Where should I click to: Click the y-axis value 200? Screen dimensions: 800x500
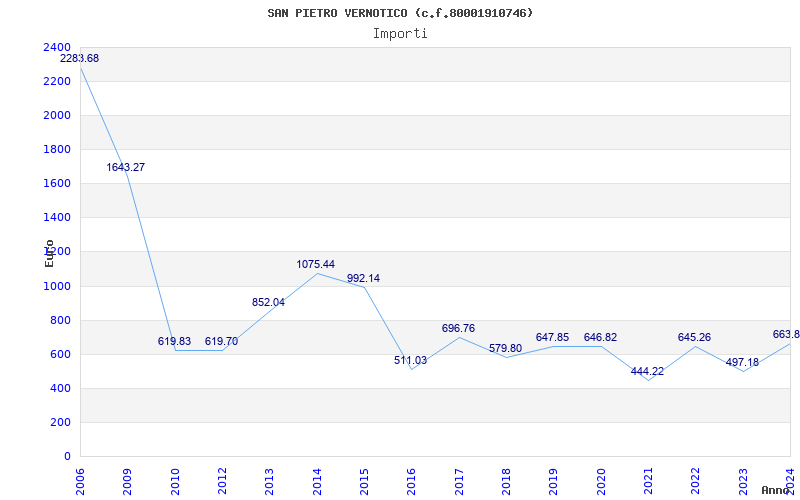pyautogui.click(x=61, y=422)
